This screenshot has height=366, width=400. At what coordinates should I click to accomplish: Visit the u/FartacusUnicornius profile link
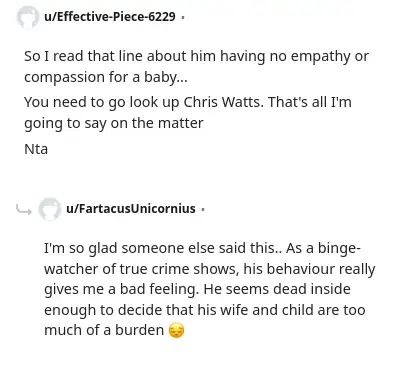[131, 209]
